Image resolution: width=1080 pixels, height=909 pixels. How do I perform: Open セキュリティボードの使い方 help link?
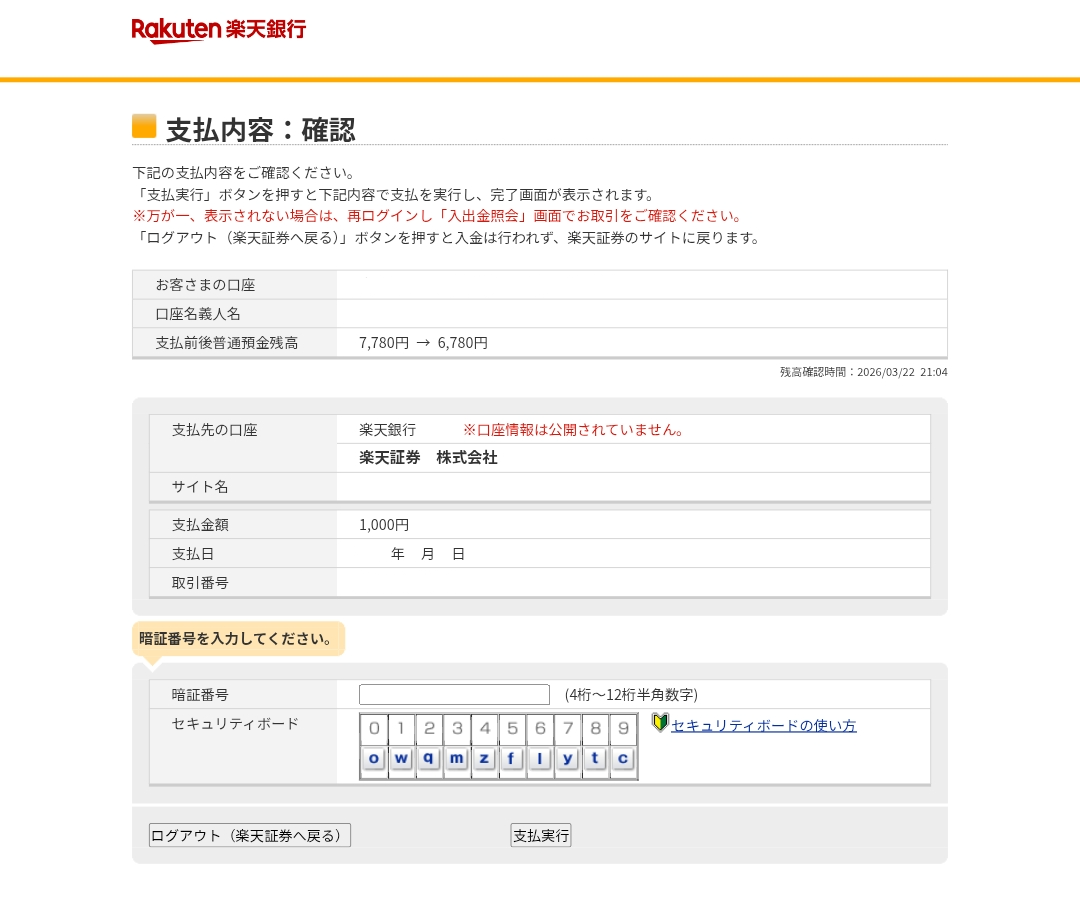(764, 726)
